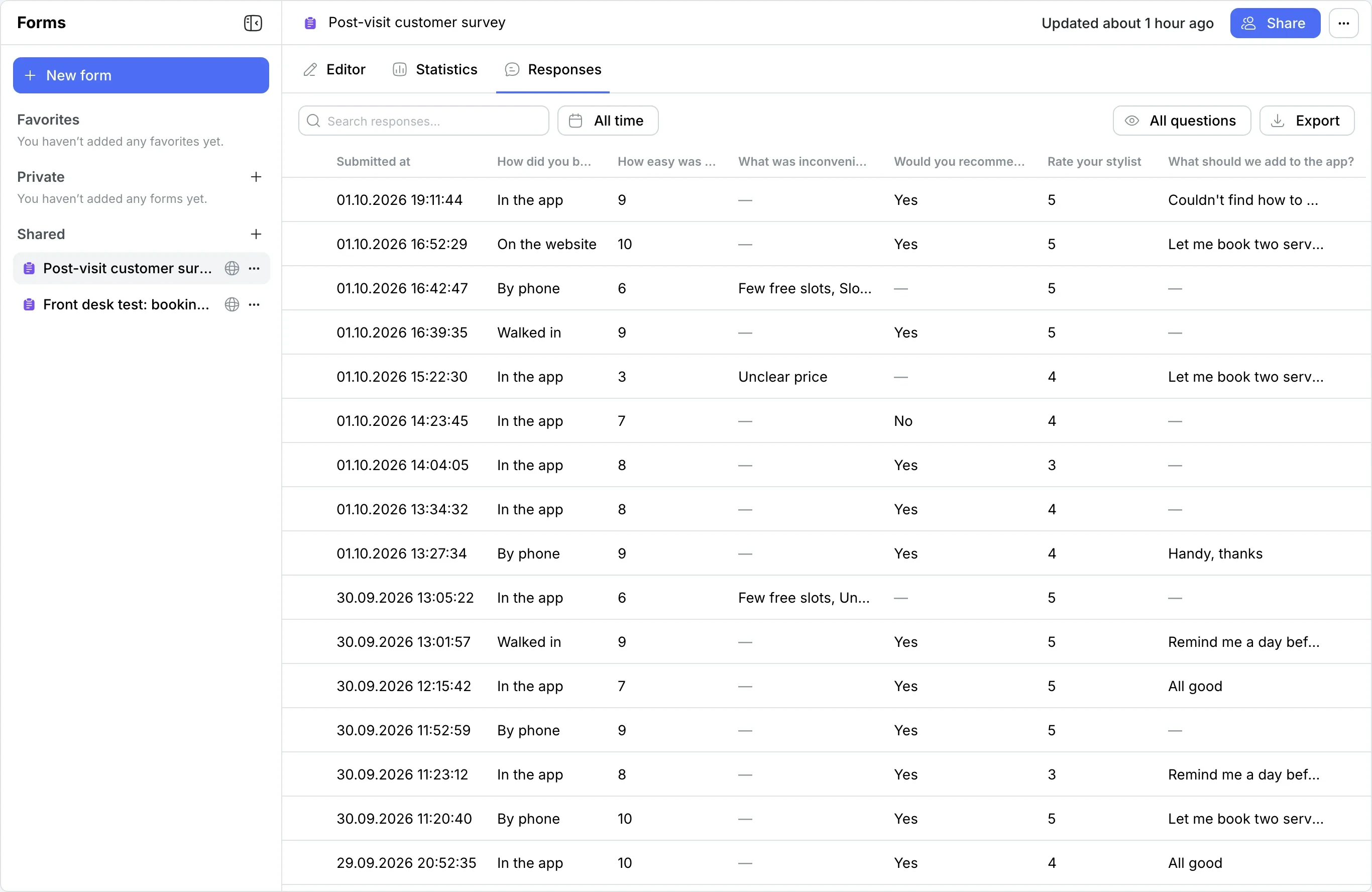Open Front desk test form in sidebar

point(141,305)
